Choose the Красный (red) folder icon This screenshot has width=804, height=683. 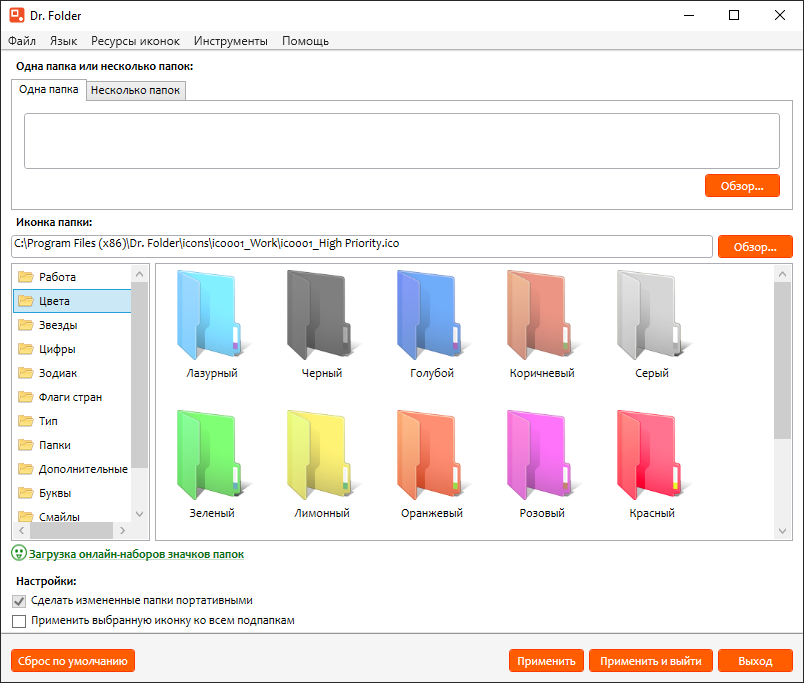click(x=651, y=456)
